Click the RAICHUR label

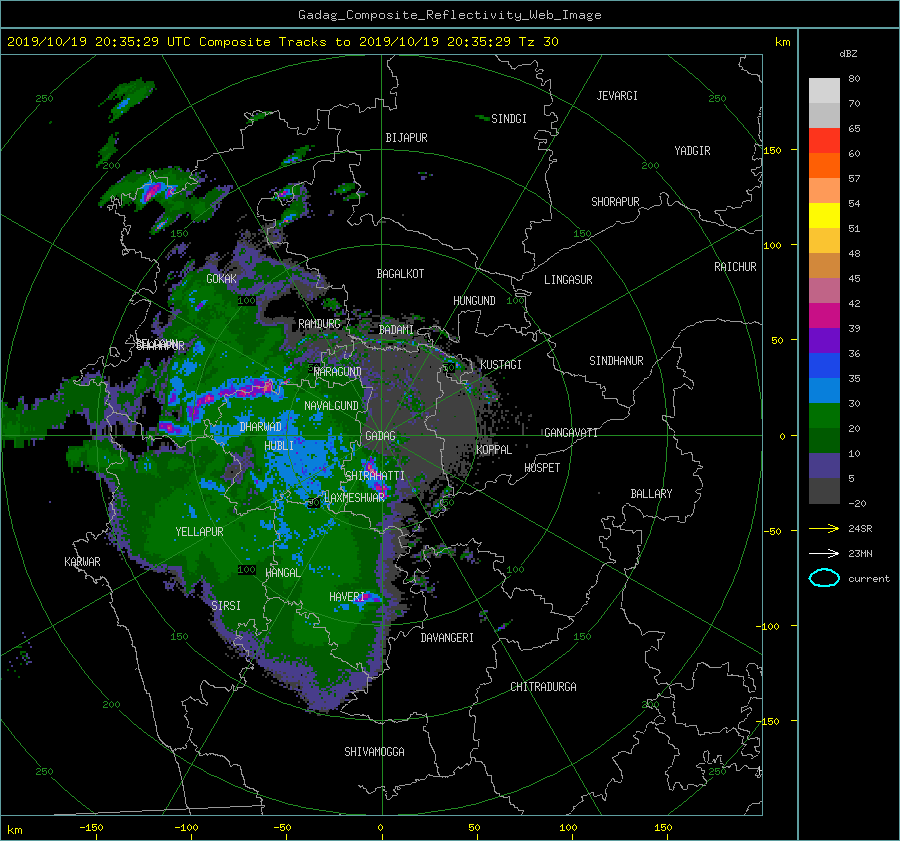pyautogui.click(x=735, y=266)
